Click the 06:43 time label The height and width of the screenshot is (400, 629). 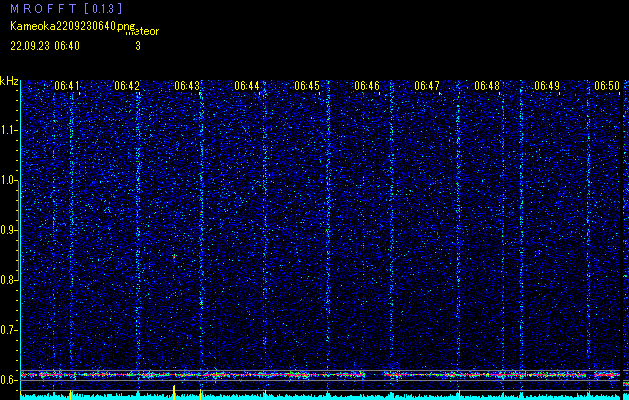click(x=187, y=86)
